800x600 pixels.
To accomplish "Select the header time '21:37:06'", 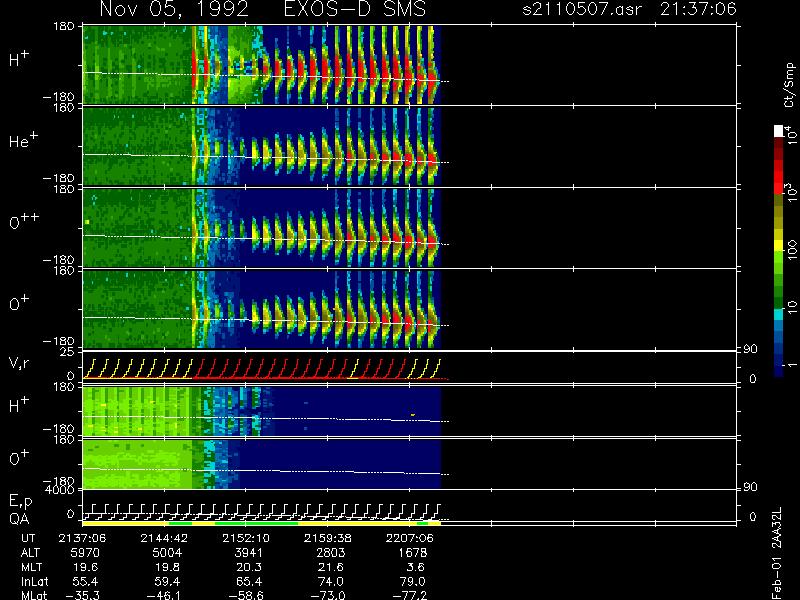I will 698,9.
